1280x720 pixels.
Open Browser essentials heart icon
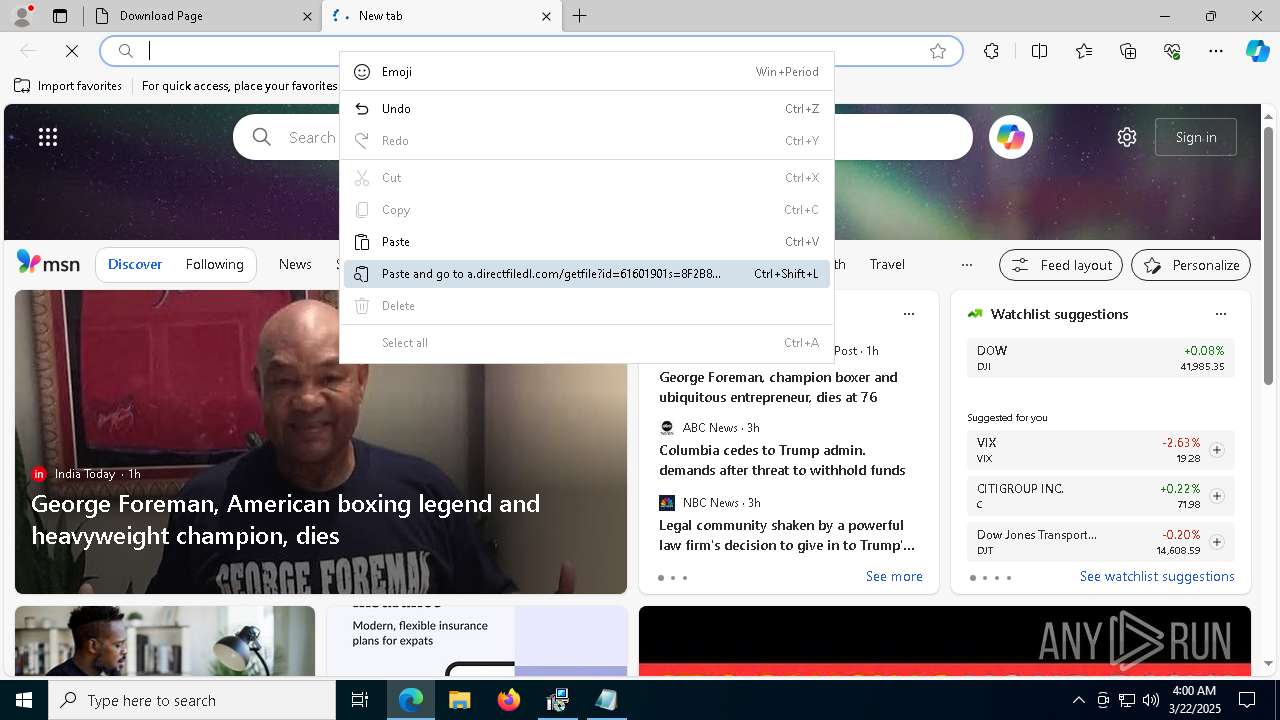click(x=1172, y=51)
